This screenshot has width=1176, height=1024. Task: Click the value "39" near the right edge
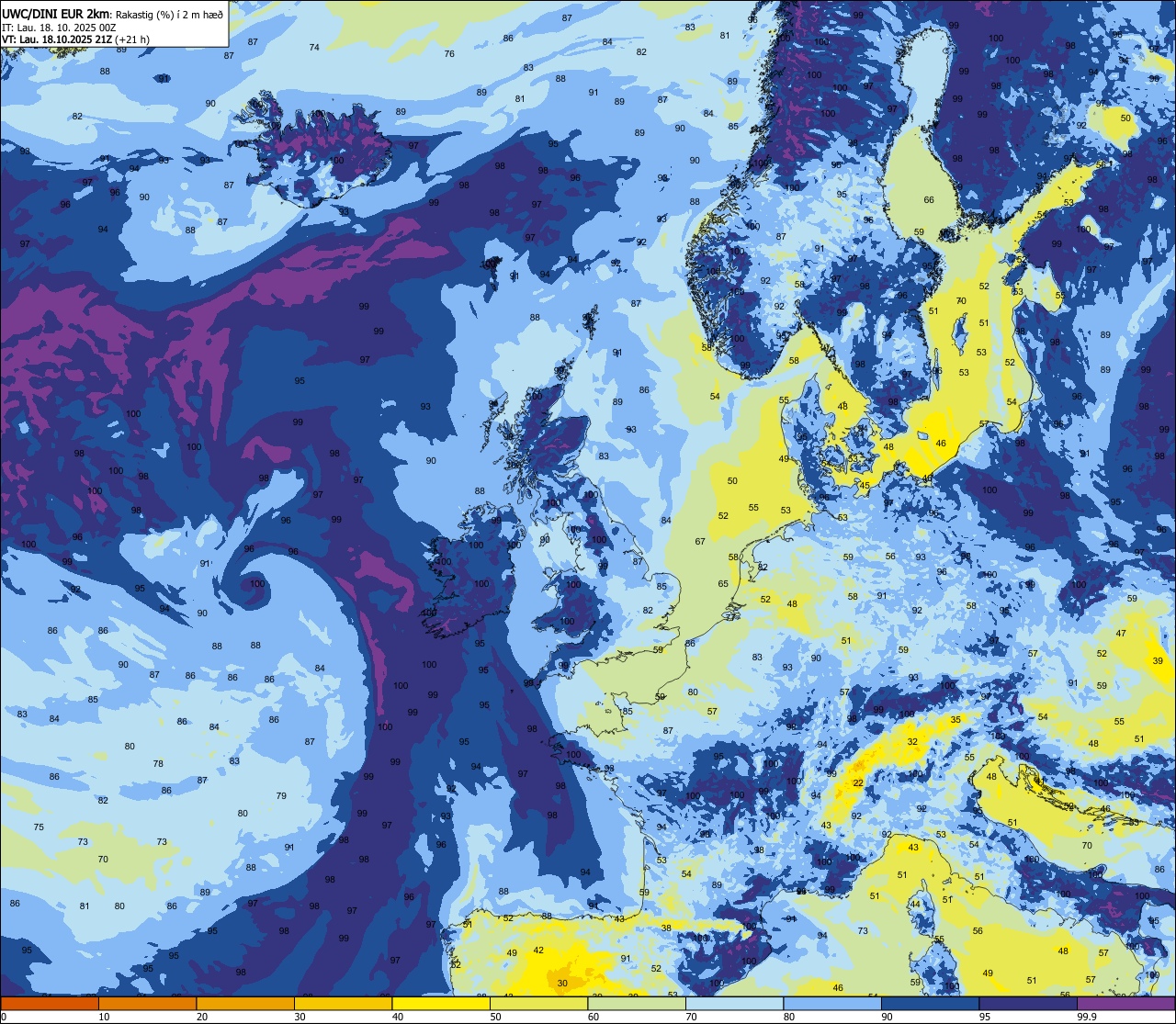click(1158, 660)
